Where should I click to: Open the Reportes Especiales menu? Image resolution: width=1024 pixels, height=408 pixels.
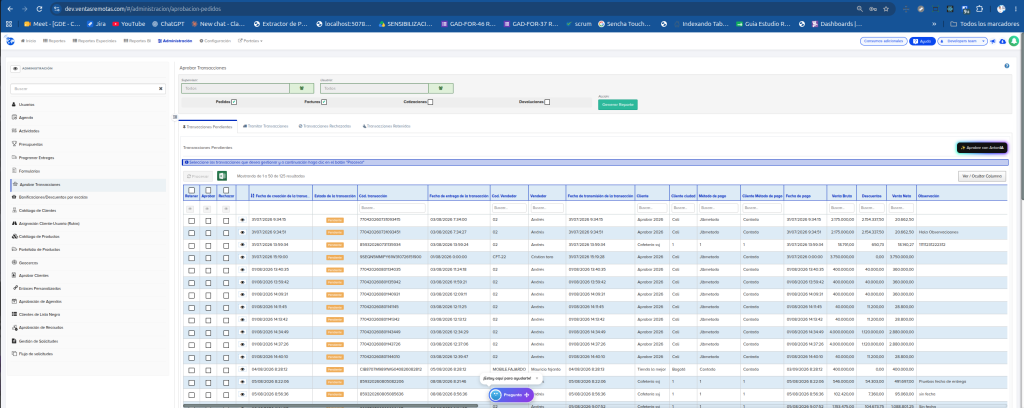(x=94, y=41)
